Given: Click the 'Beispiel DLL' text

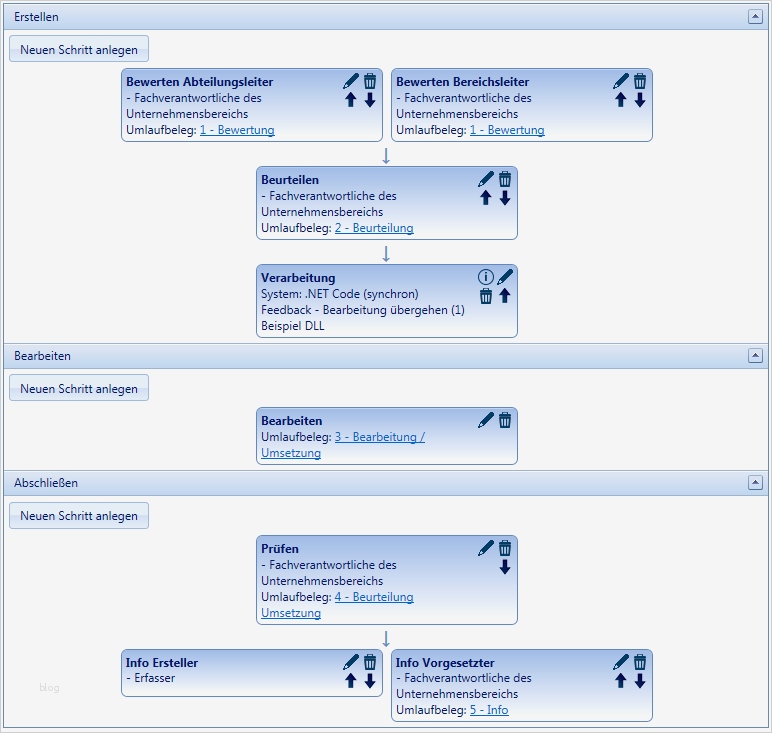Looking at the screenshot, I should coord(292,326).
